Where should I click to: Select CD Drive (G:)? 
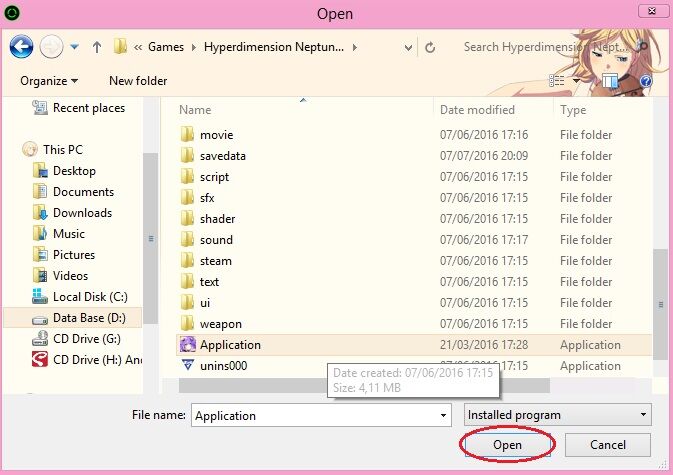point(76,339)
